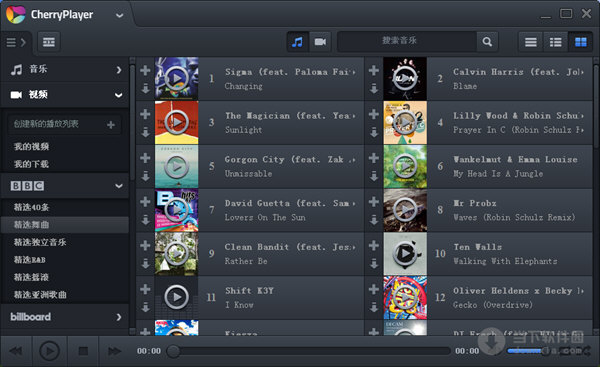The width and height of the screenshot is (600, 367).
Task: Collapse the sidebar with the hamburger arrow icon
Action: [16, 42]
